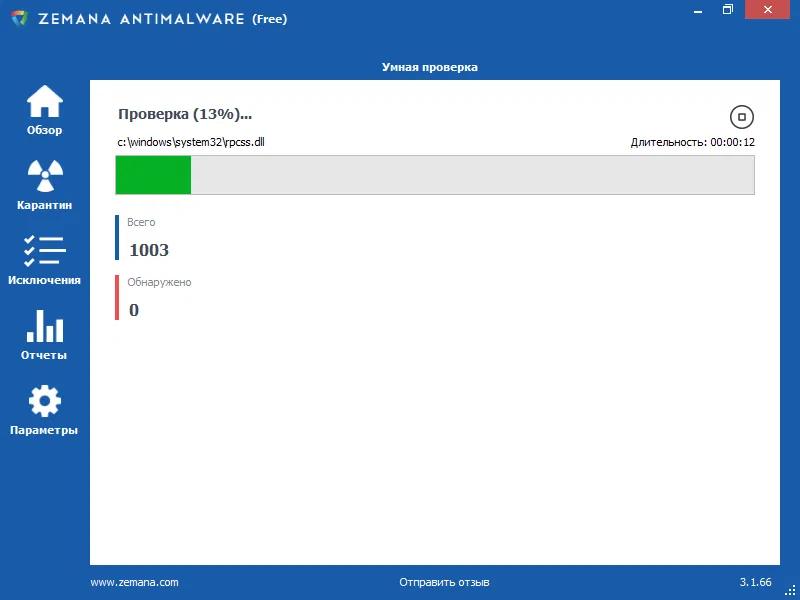Stop the running scan
Image resolution: width=800 pixels, height=600 pixels.
coord(741,117)
